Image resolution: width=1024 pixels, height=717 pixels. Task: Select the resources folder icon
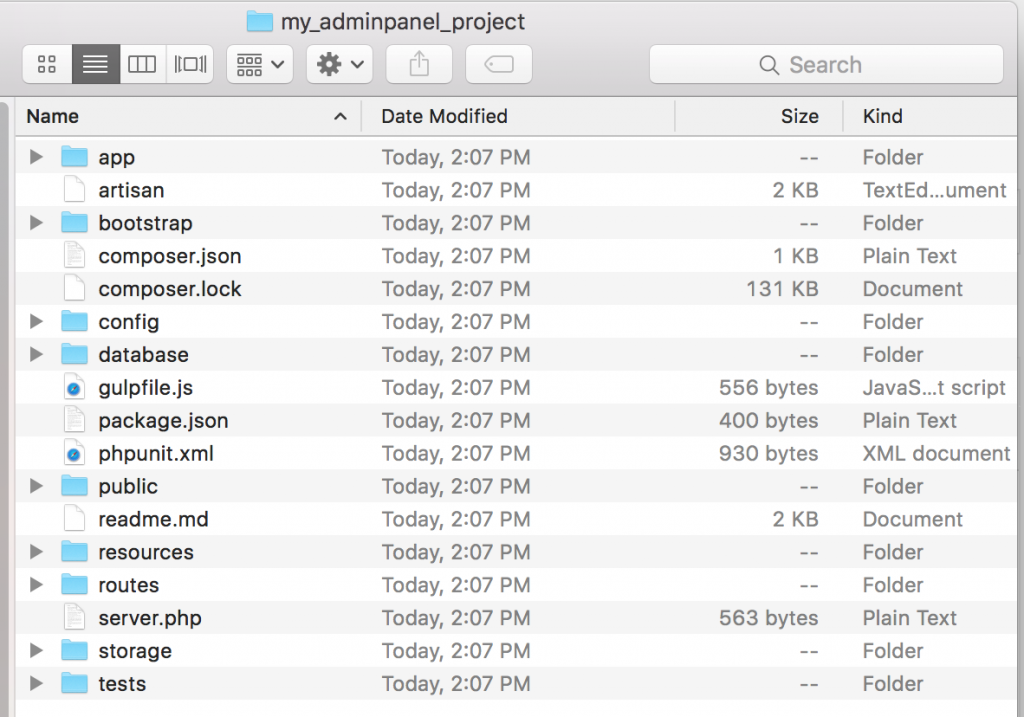[74, 552]
